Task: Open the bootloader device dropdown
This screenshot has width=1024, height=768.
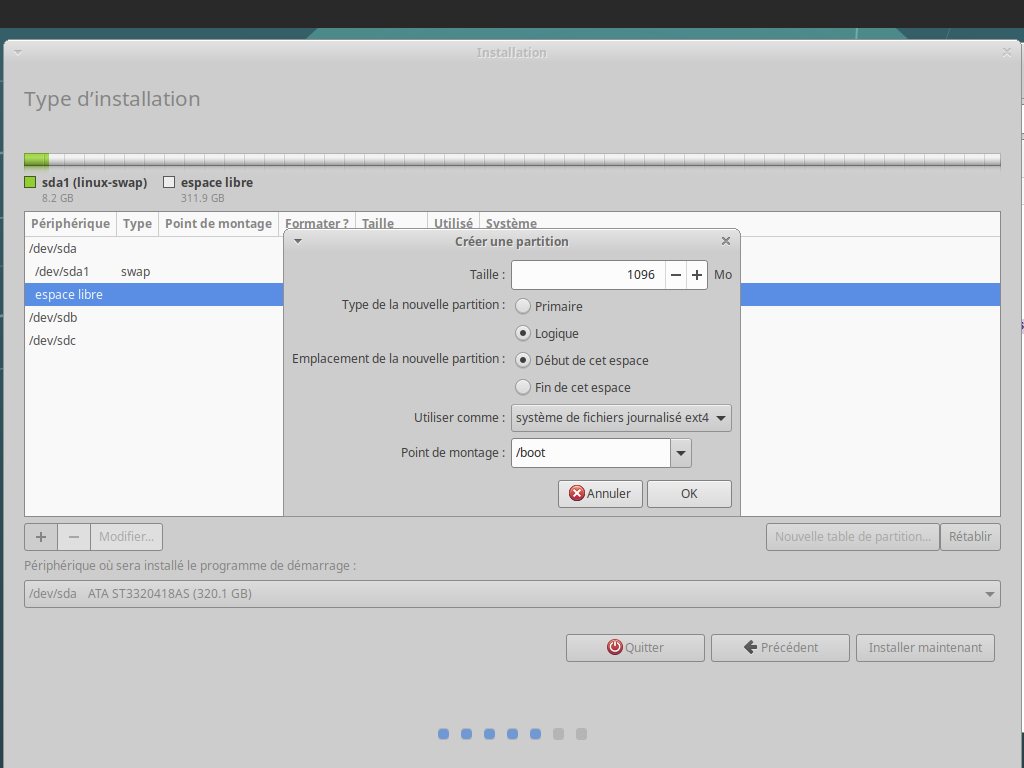Action: [512, 594]
